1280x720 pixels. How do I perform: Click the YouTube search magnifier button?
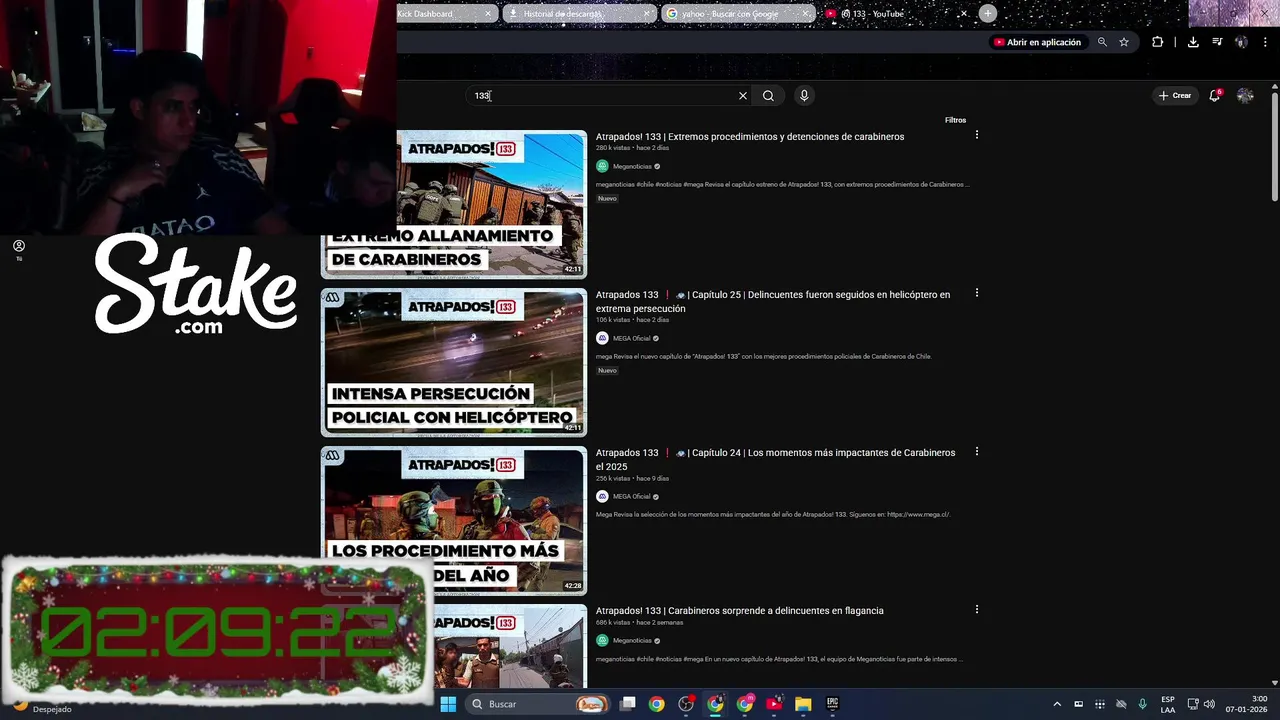tap(768, 96)
